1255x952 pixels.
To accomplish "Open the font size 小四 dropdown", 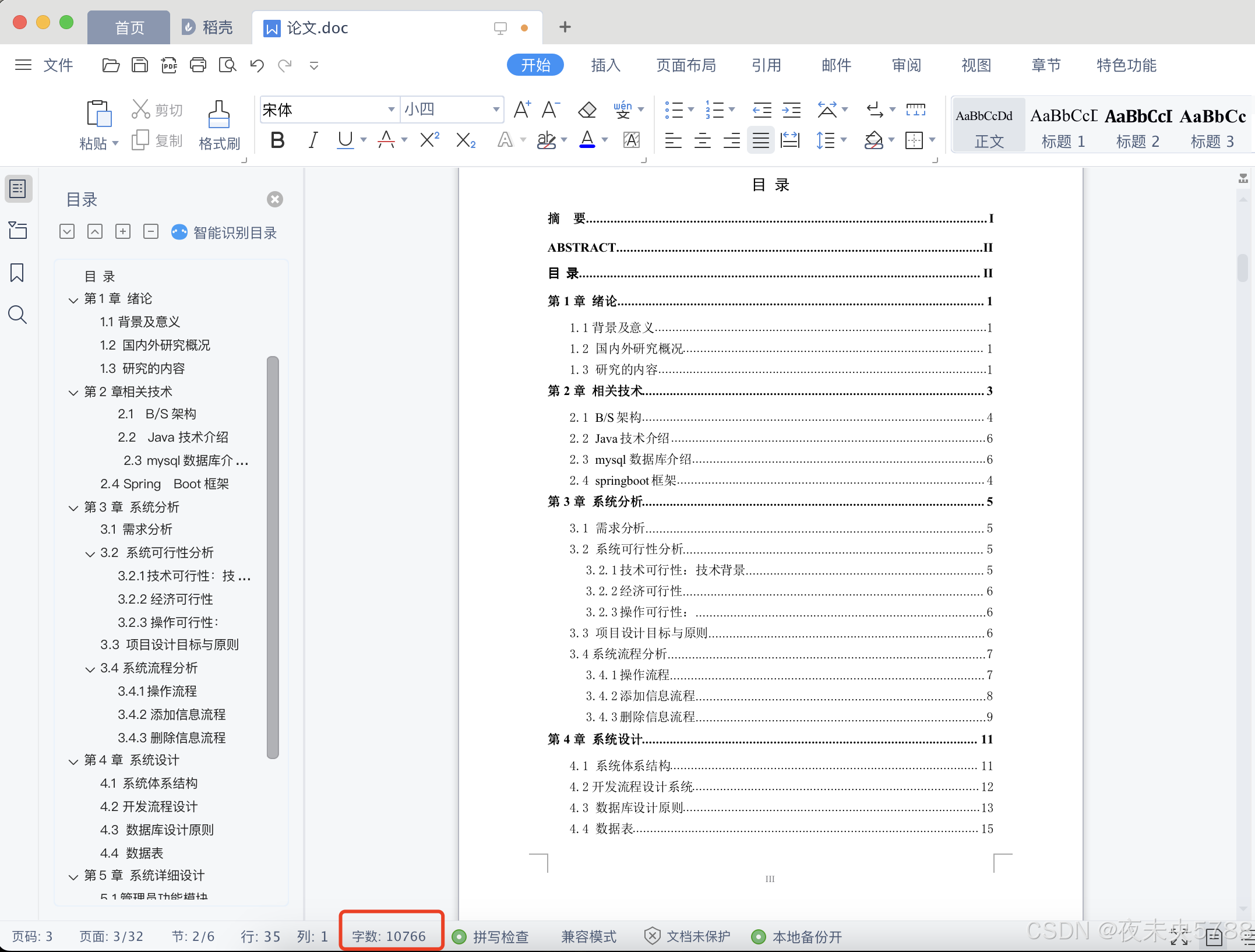I will pos(496,110).
